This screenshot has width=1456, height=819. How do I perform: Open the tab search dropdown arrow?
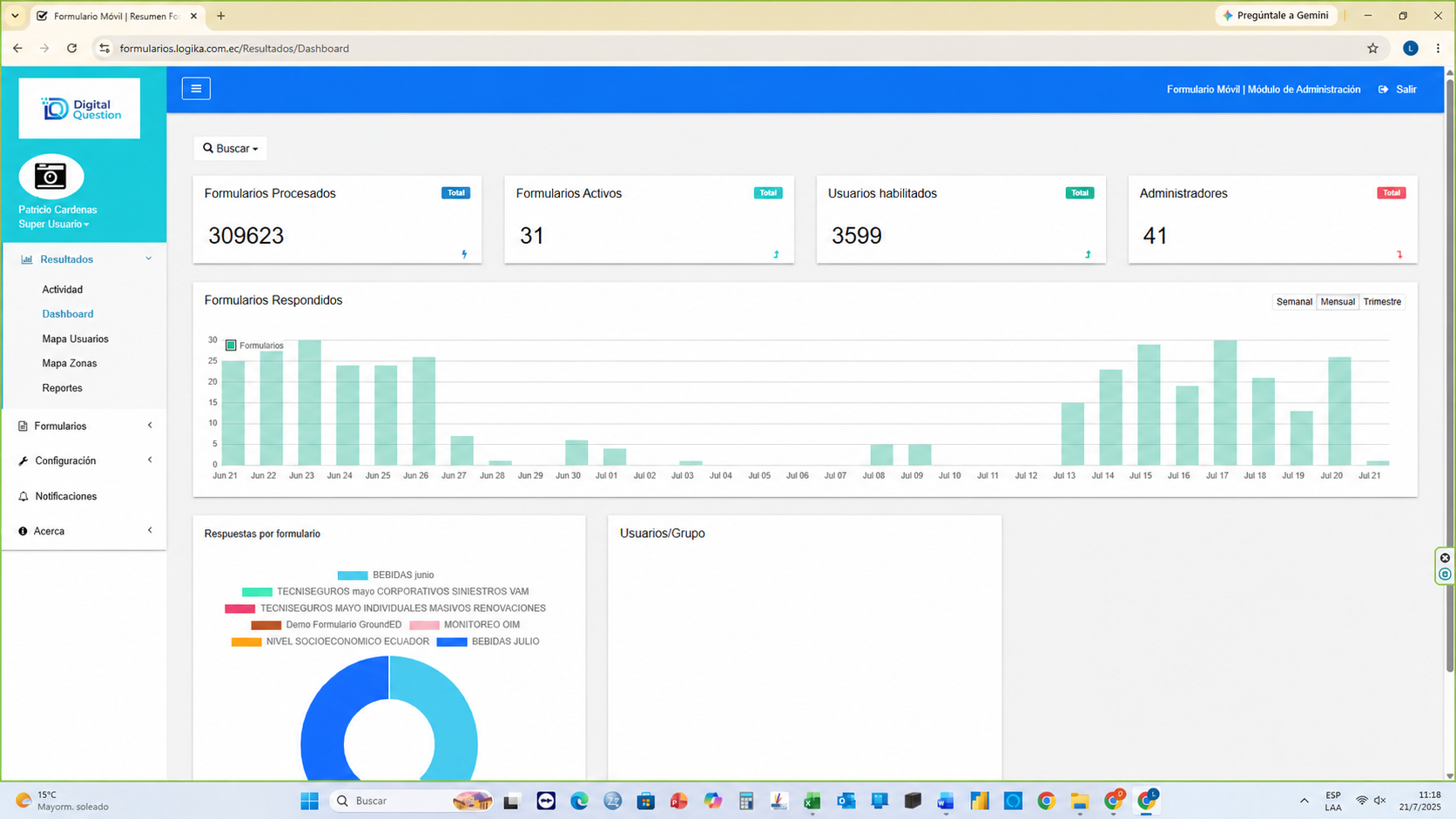tap(15, 16)
